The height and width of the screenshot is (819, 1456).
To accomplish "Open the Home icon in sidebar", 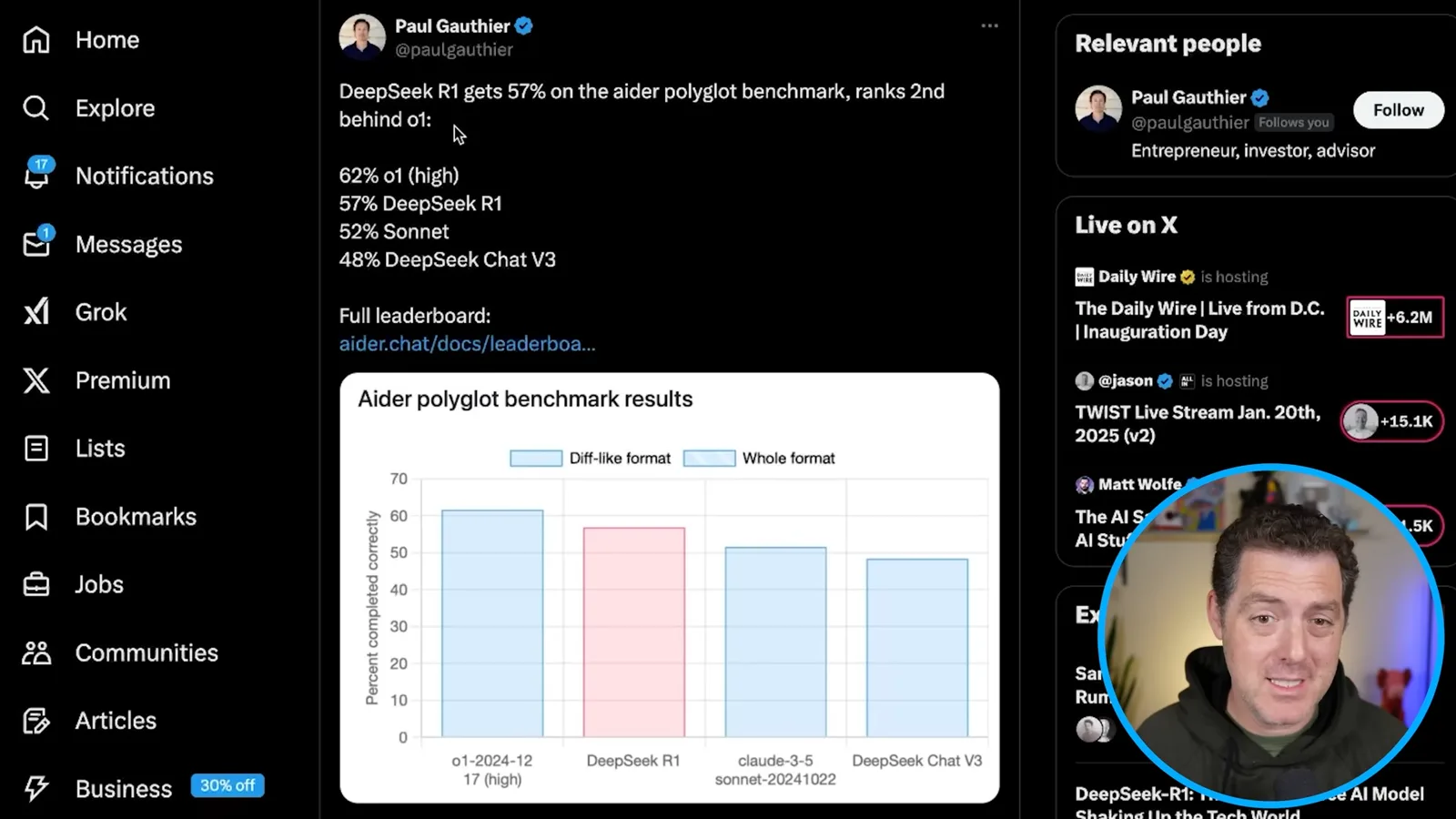I will [x=36, y=40].
